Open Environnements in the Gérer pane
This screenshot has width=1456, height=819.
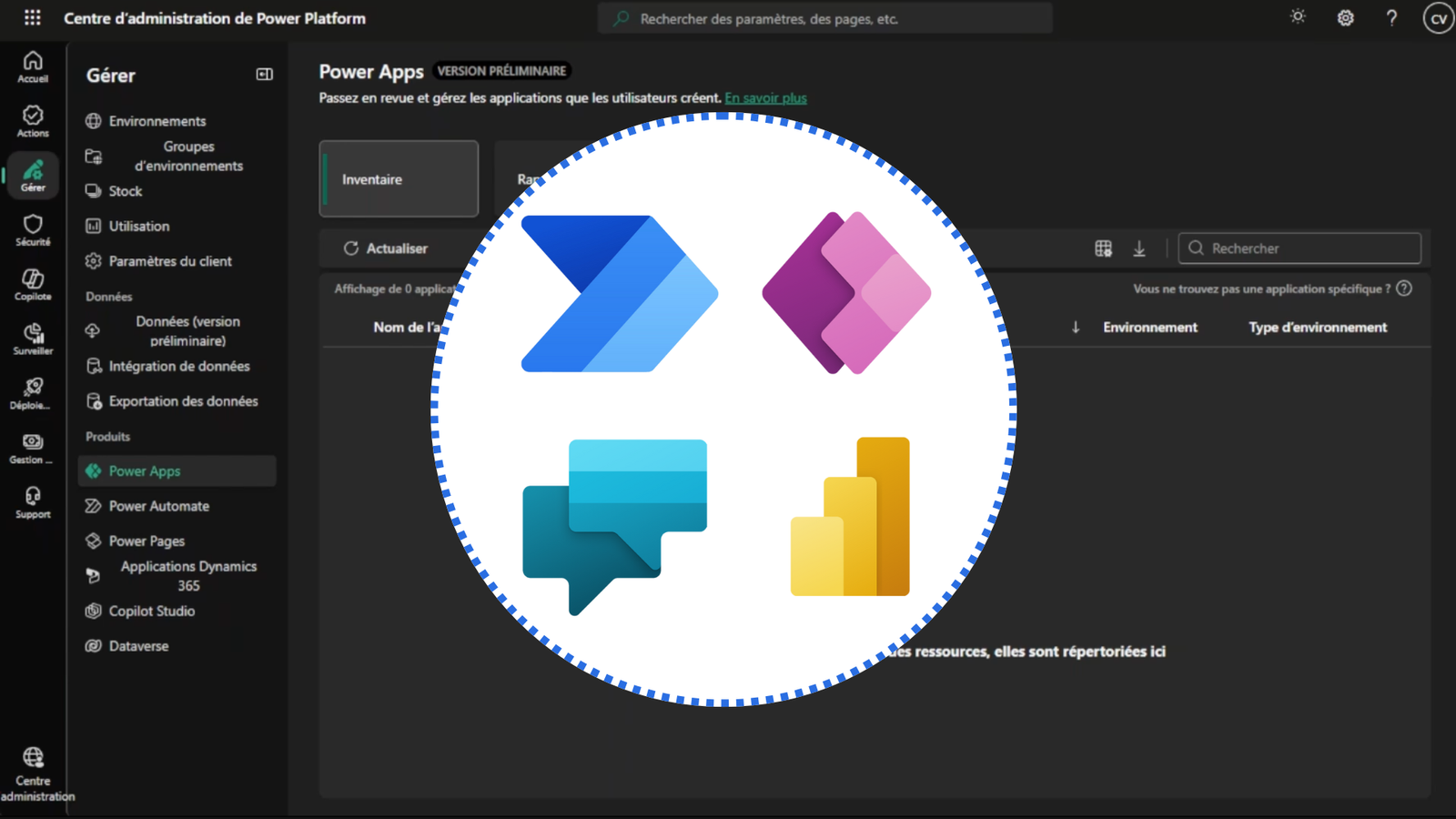[156, 120]
